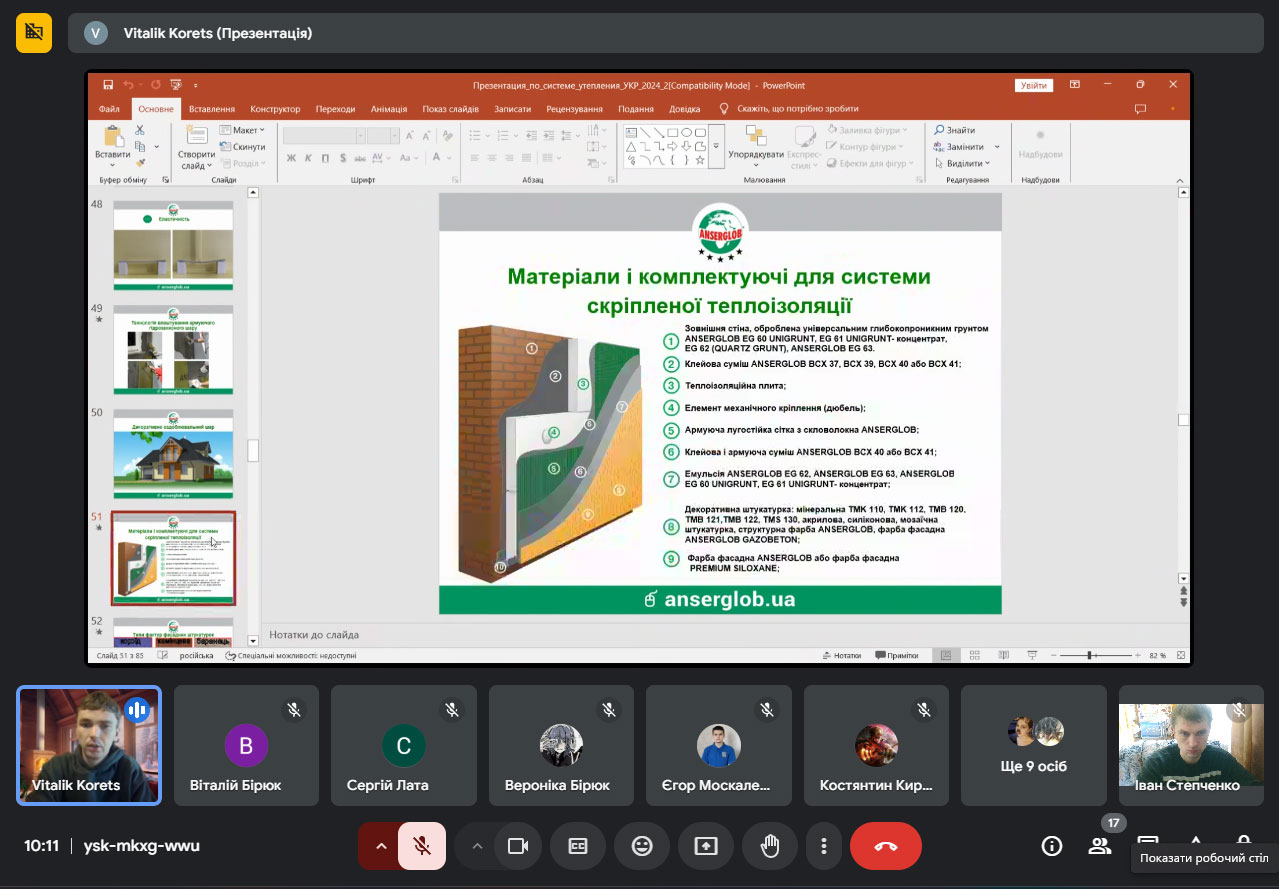1279x889 pixels.
Task: Open the Виділити select dropdown
Action: pyautogui.click(x=962, y=163)
